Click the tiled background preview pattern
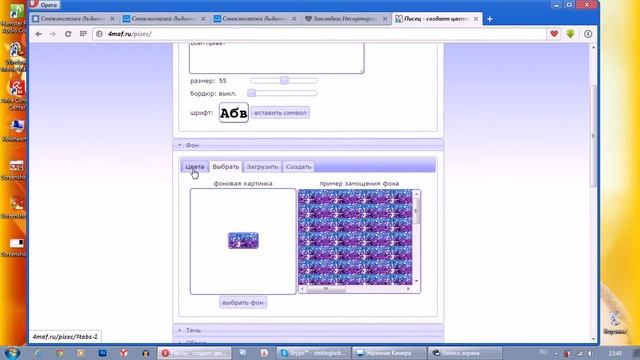This screenshot has height=360, width=640. click(x=355, y=237)
